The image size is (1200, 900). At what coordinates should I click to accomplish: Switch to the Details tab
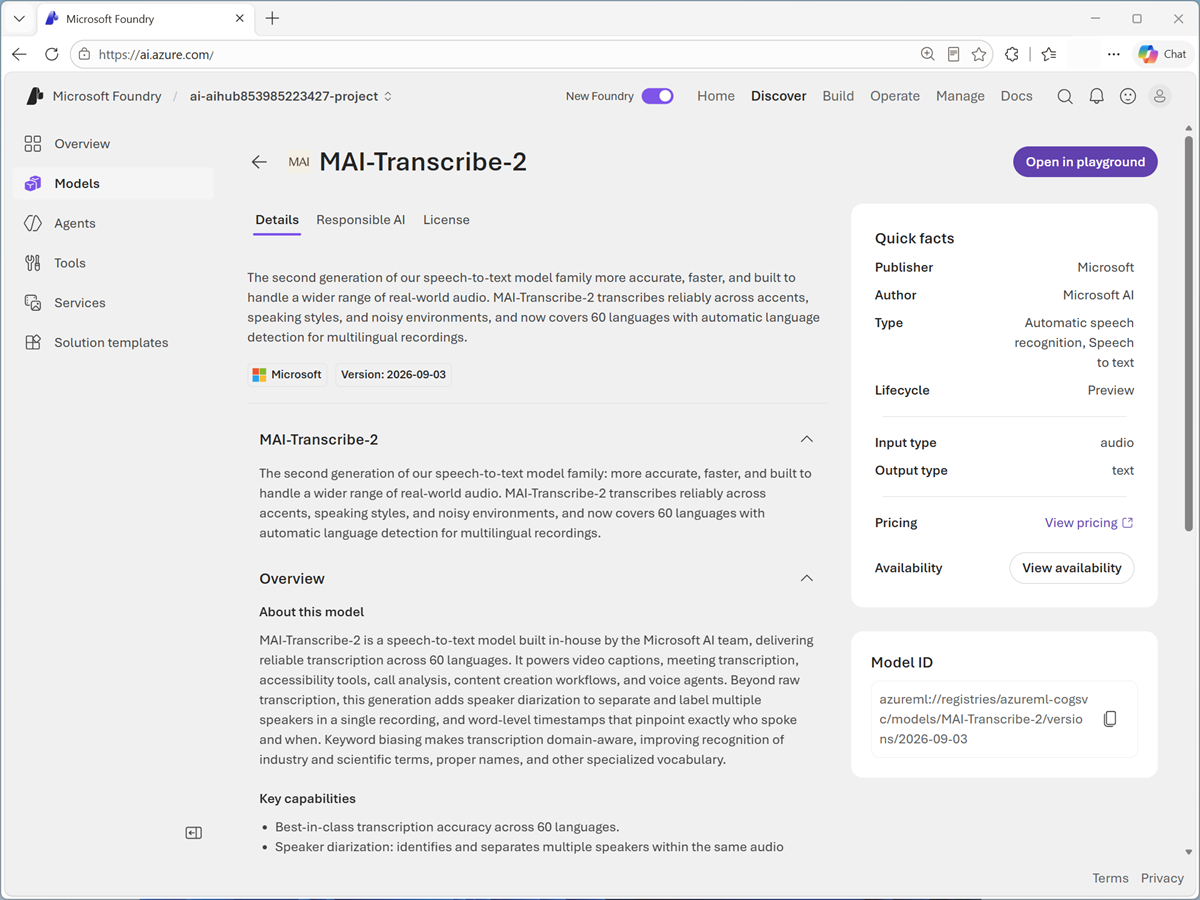tap(277, 220)
